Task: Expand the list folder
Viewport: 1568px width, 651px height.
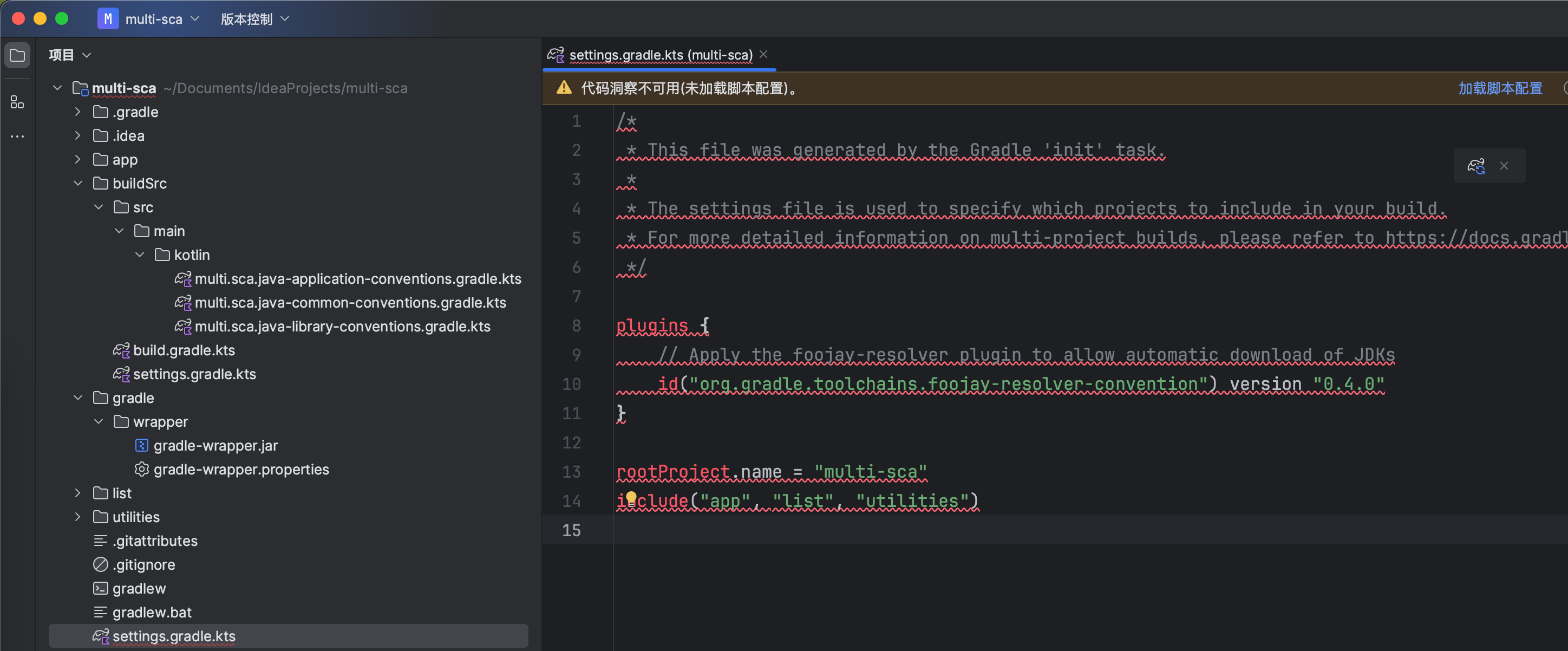Action: (x=77, y=493)
